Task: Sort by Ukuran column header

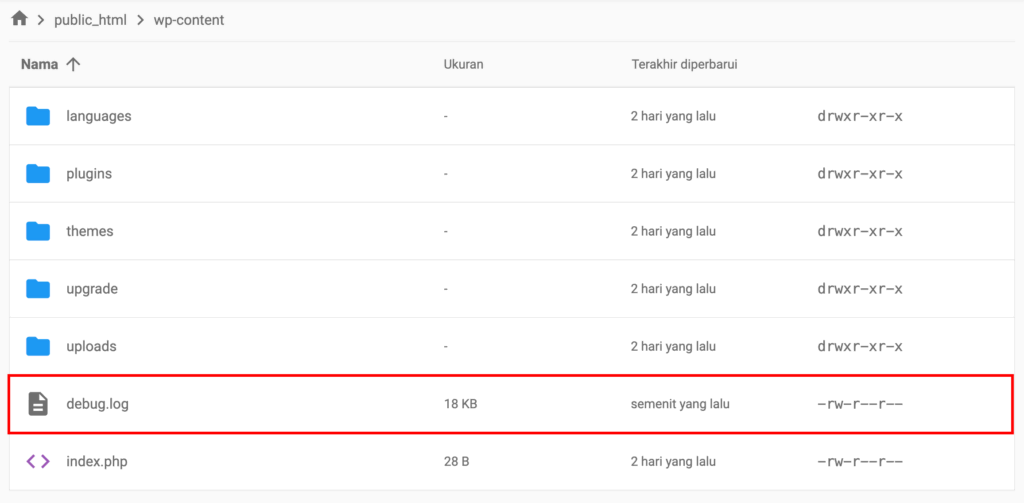Action: tap(463, 64)
